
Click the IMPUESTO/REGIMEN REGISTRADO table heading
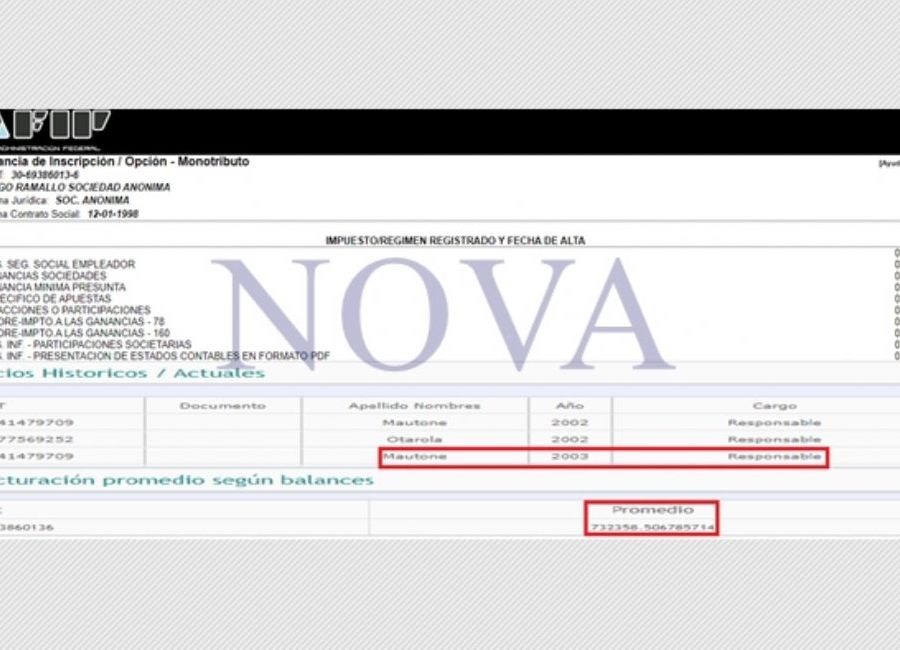click(455, 240)
